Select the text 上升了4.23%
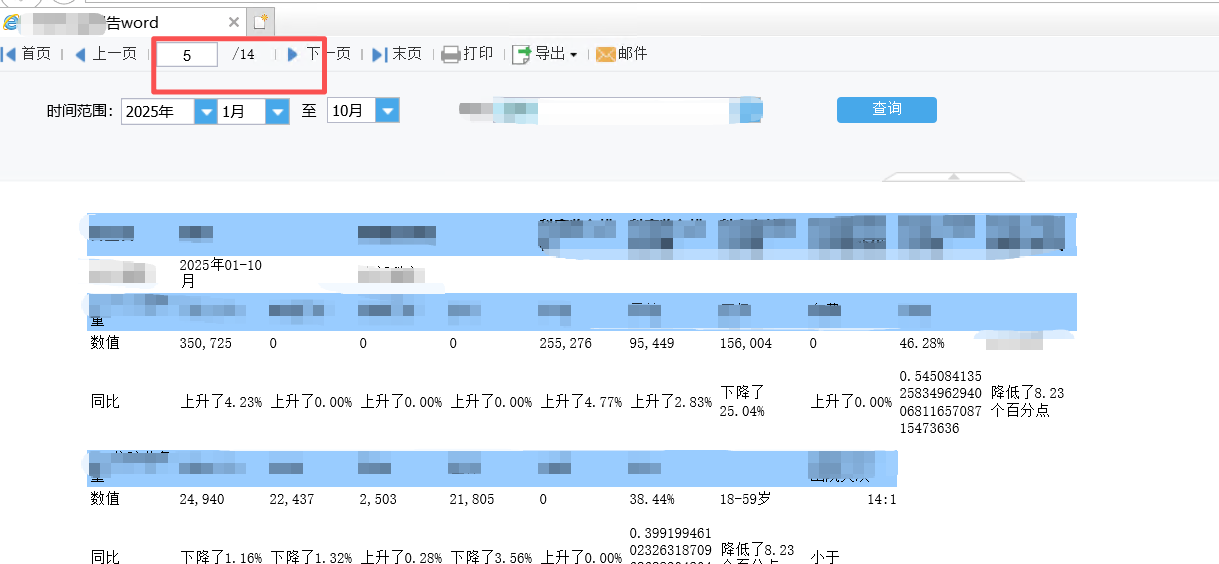Image resolution: width=1219 pixels, height=564 pixels. 221,402
